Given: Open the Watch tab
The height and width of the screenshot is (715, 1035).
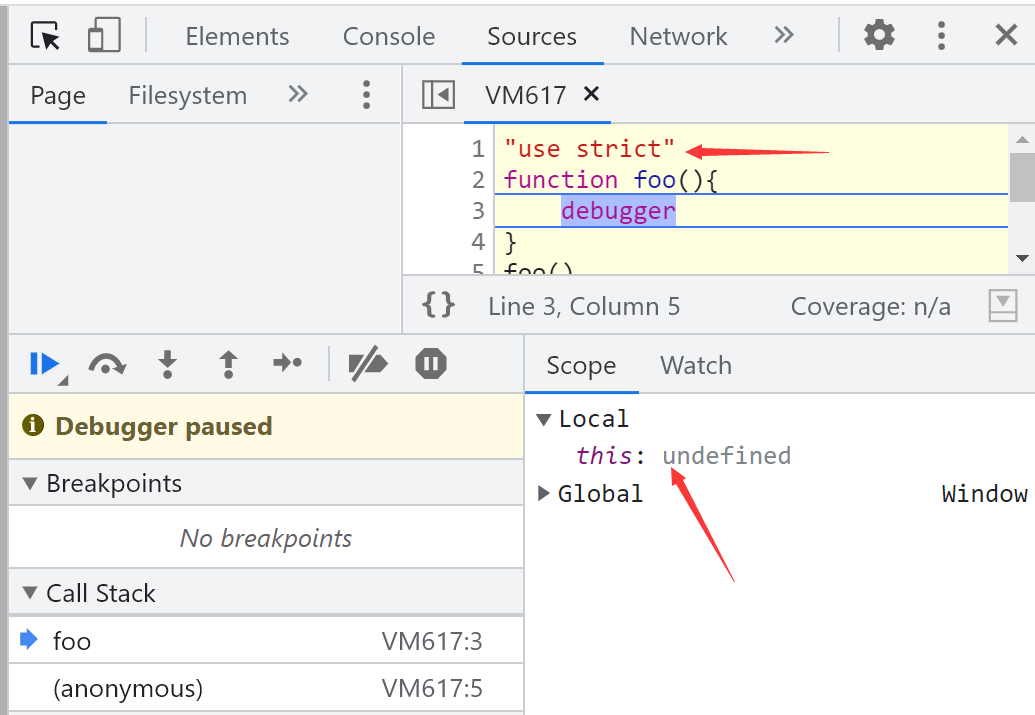Looking at the screenshot, I should [695, 366].
